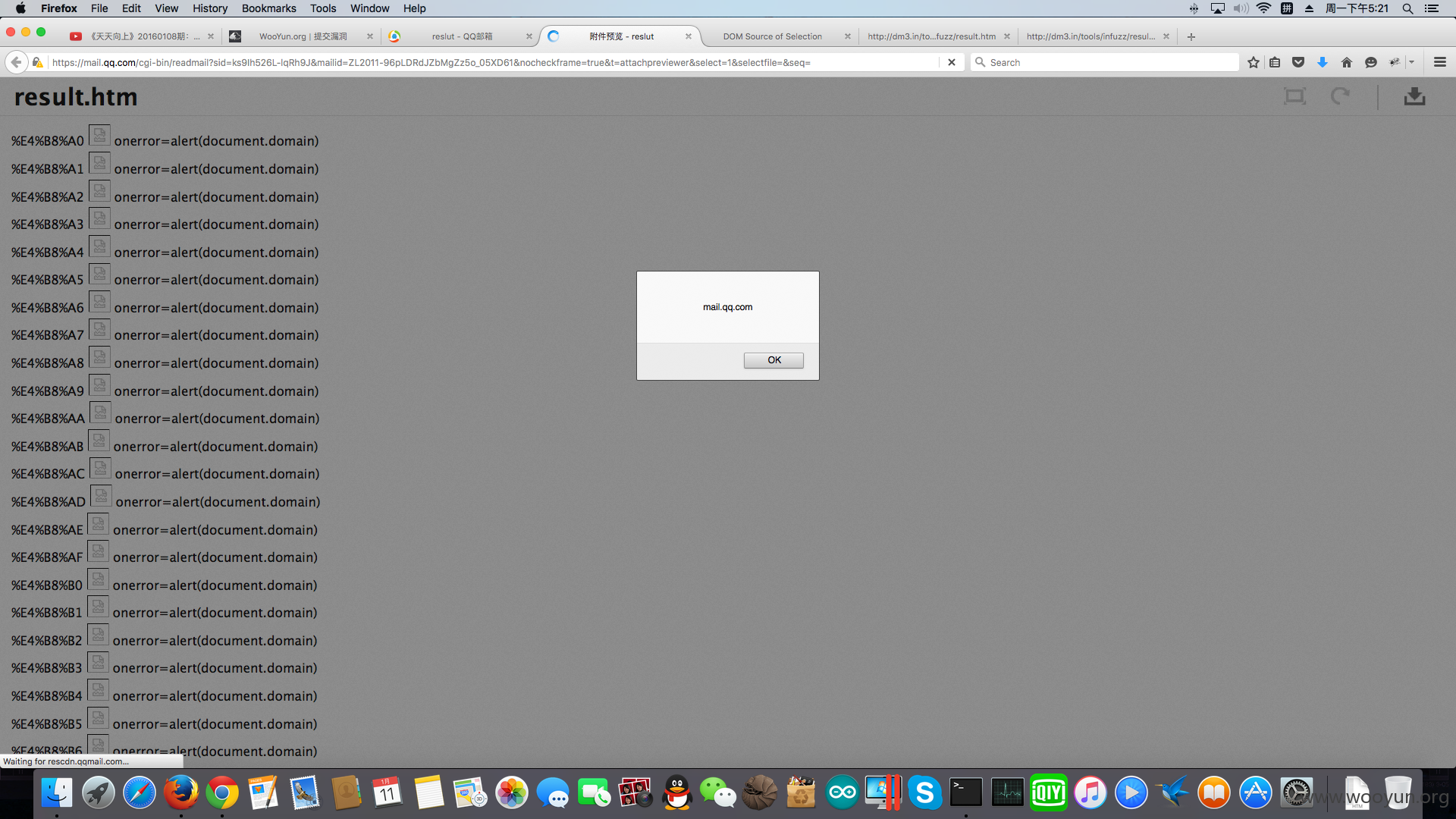Go to Firefox home page
1456x819 pixels.
pyautogui.click(x=1347, y=62)
